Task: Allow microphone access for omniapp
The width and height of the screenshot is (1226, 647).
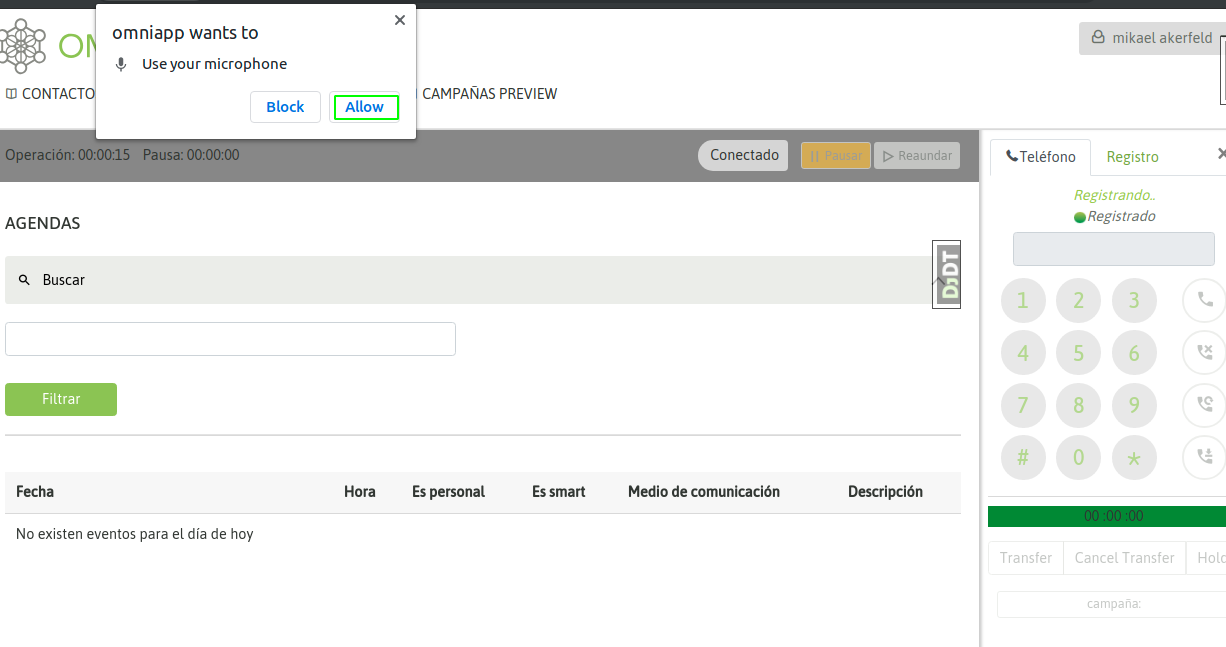Action: pos(365,107)
